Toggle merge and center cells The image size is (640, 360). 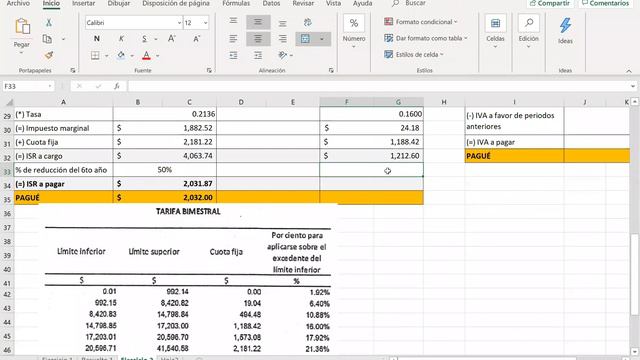click(305, 39)
